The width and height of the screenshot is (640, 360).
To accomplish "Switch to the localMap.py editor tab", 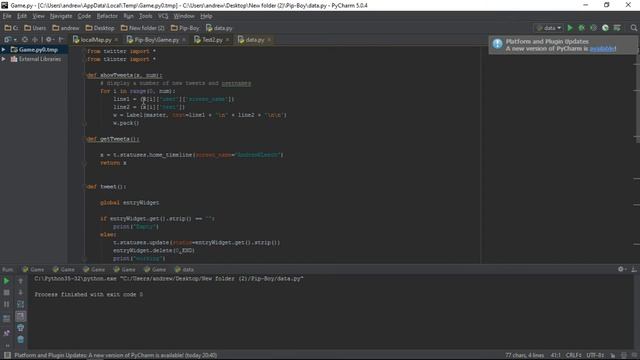I will pyautogui.click(x=96, y=40).
